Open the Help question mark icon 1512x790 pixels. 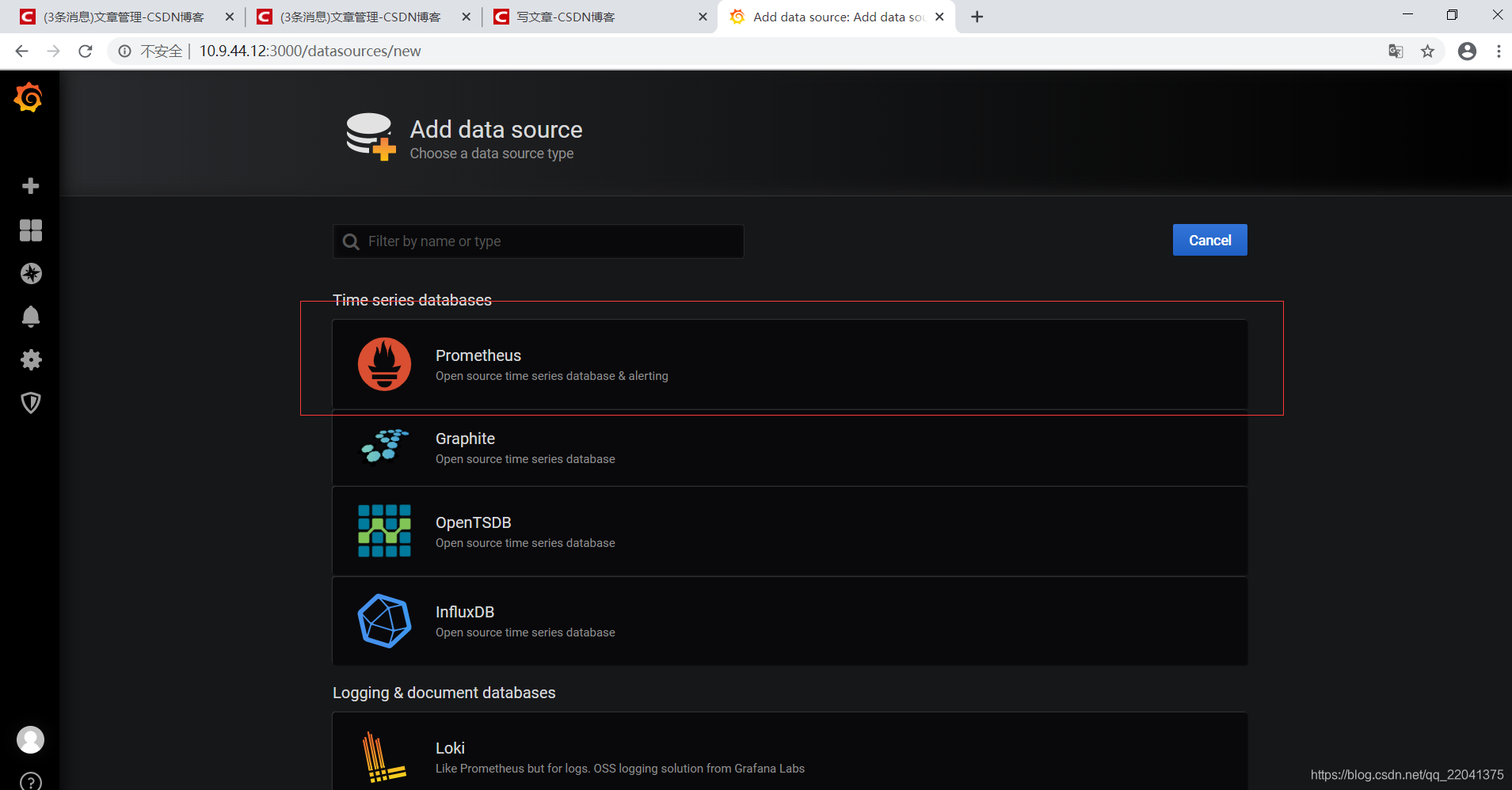click(x=31, y=782)
